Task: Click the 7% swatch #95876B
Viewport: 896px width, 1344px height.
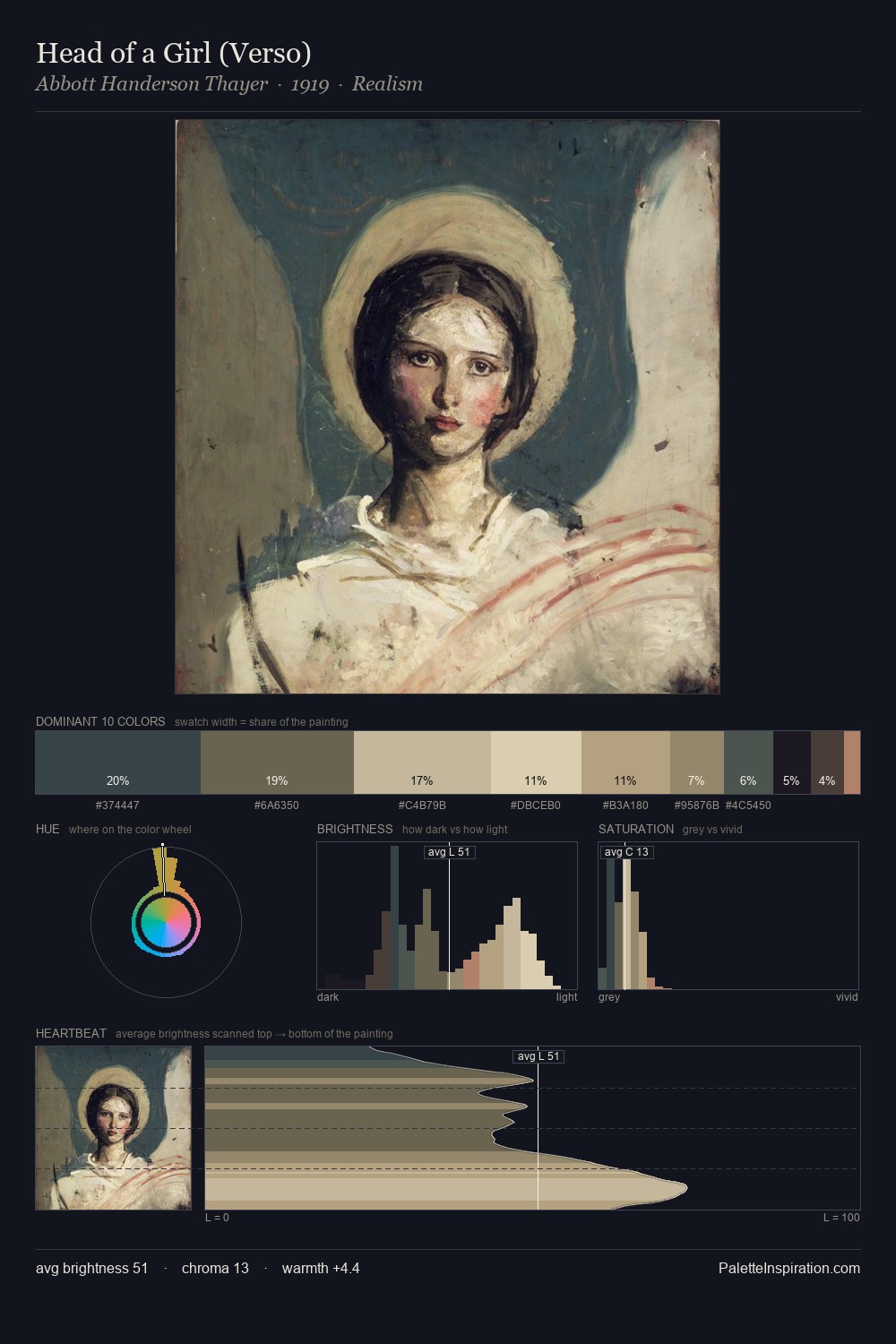Action: pyautogui.click(x=696, y=762)
